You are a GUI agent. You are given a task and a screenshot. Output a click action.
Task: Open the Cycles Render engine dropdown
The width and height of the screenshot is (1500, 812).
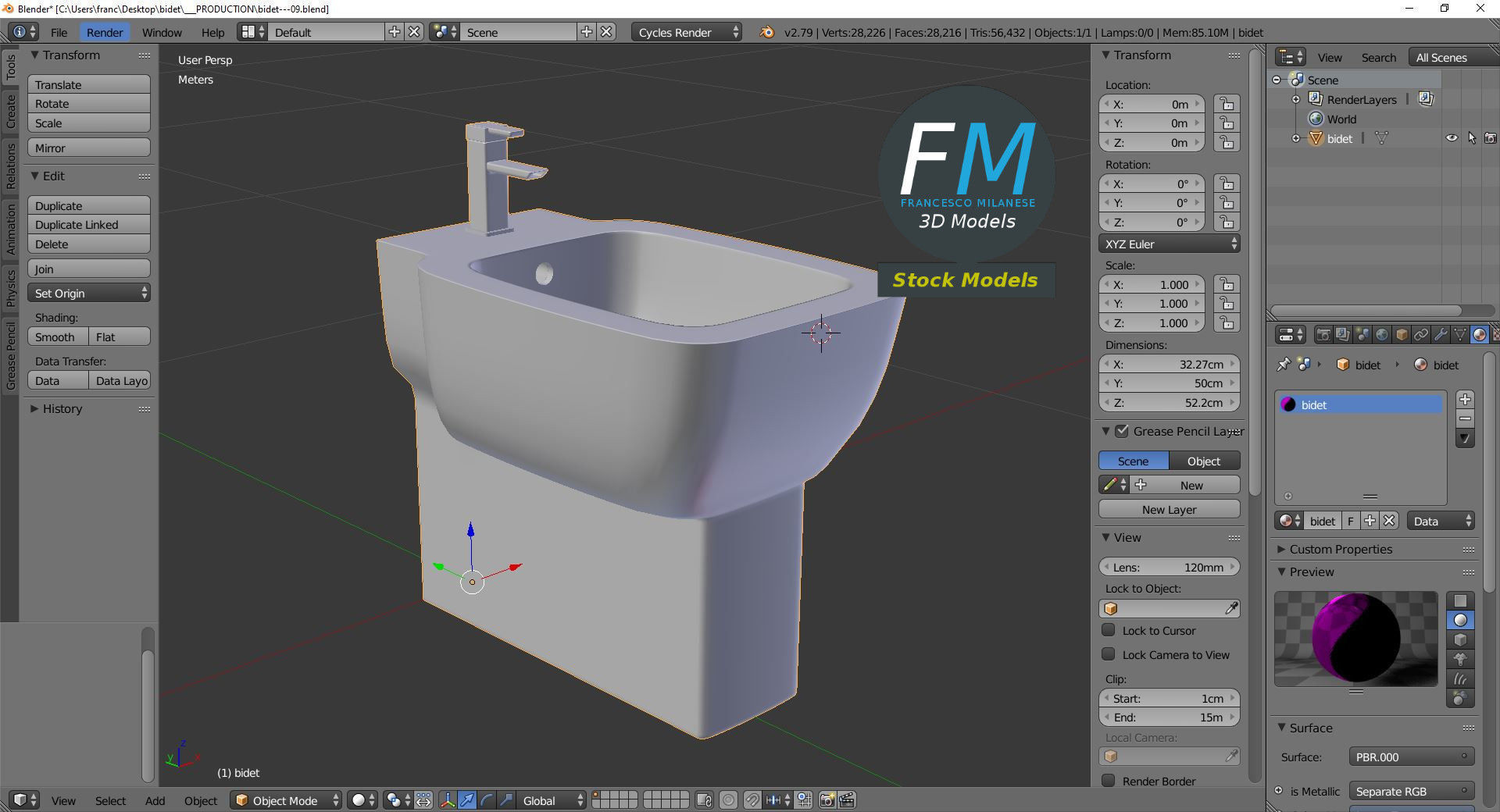(x=687, y=32)
